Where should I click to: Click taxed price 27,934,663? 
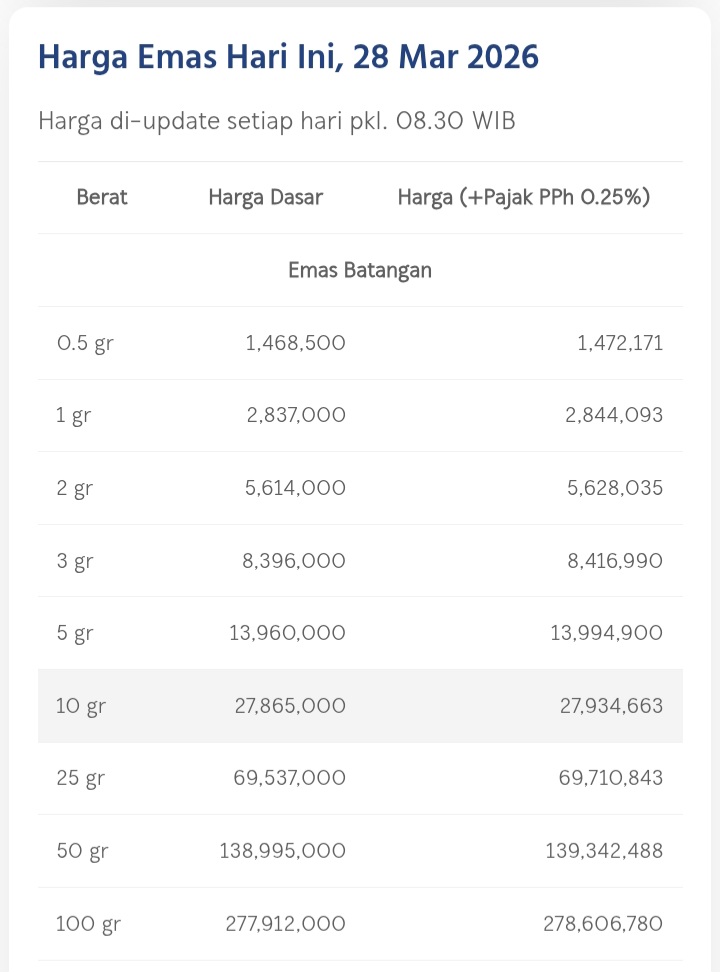pos(609,706)
